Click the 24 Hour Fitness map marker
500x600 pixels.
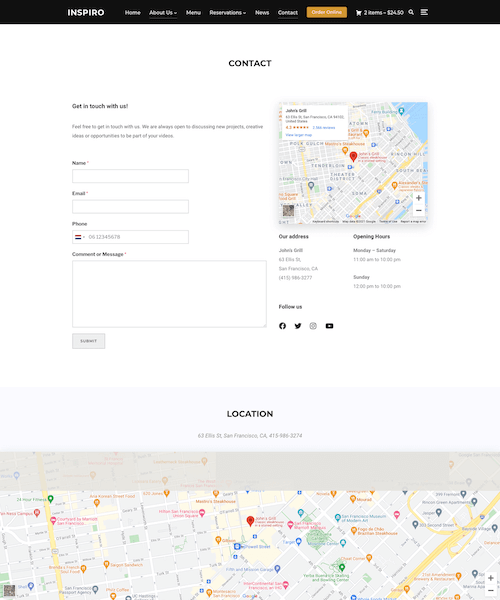click(x=50, y=499)
